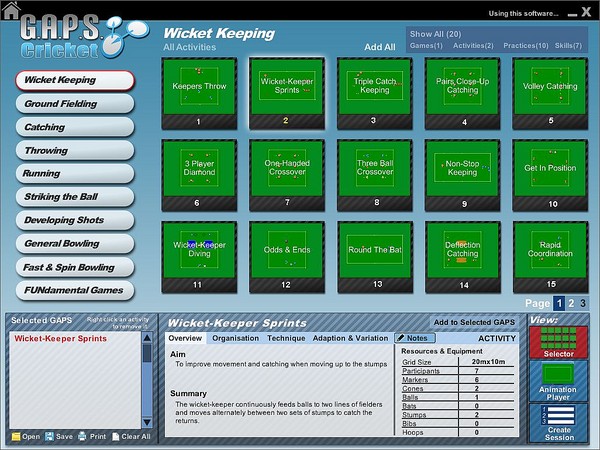Screen dimensions: 600x450
Task: Filter activities to Skills(7)
Action: pyautogui.click(x=570, y=46)
